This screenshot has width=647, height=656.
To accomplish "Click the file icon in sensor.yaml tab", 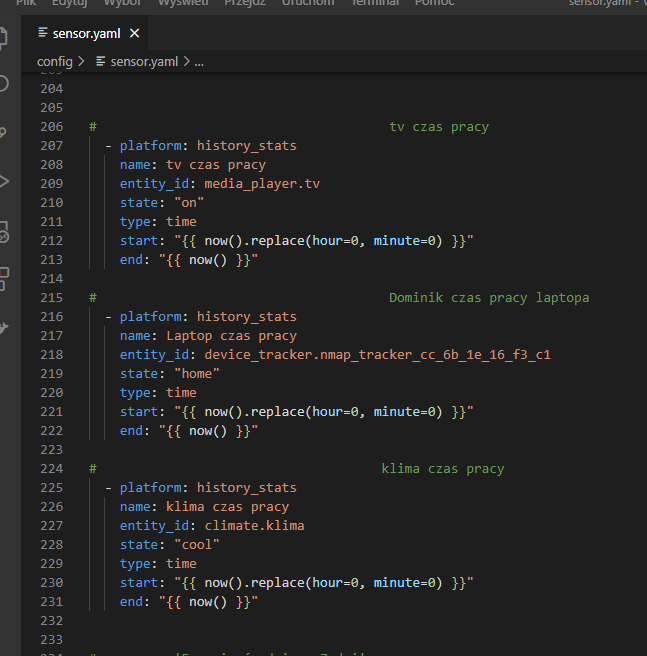I will tap(43, 32).
